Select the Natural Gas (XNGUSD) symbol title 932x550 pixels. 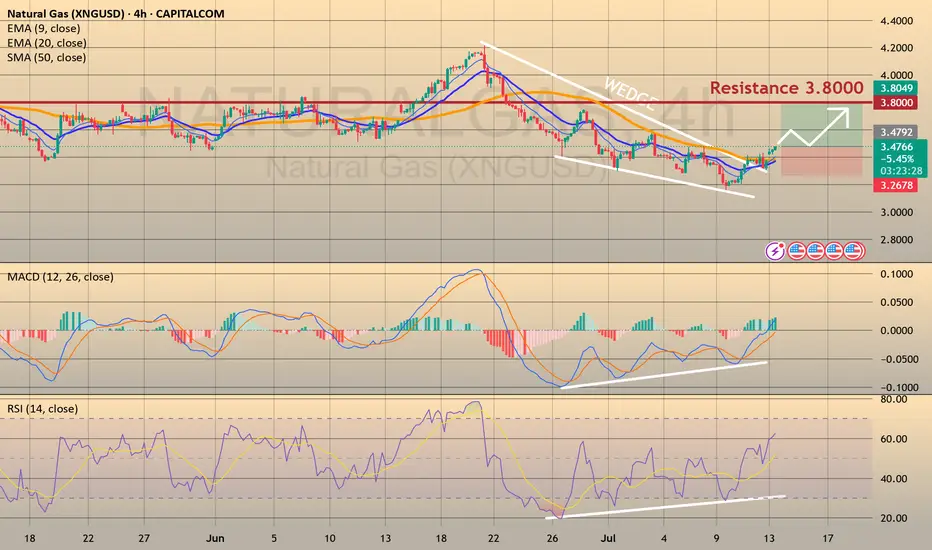116,14
